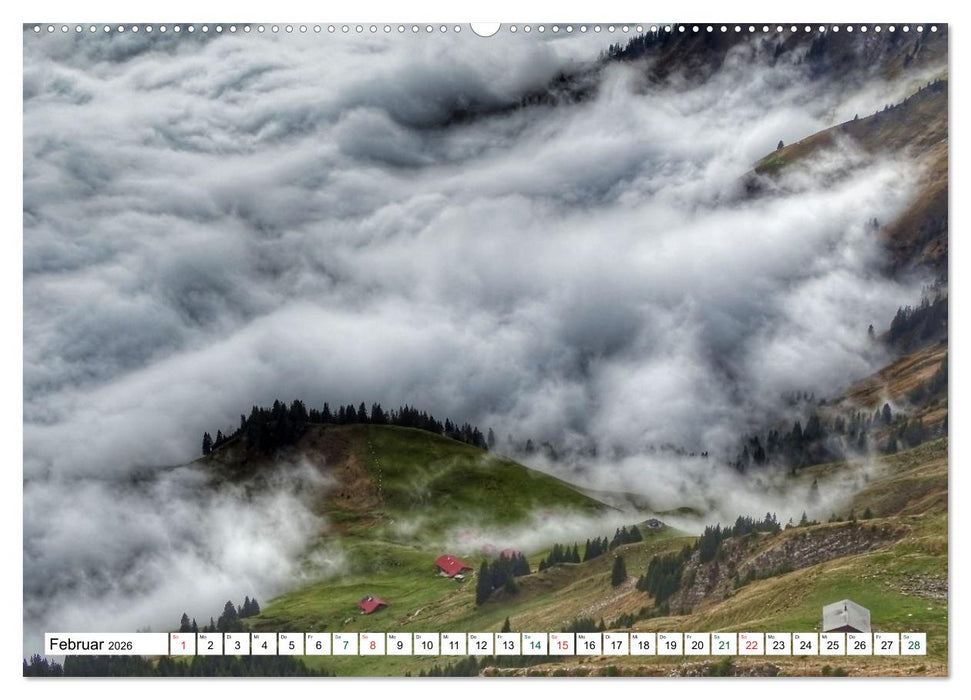
Task: Click date 10 in calendar row
Action: (x=426, y=645)
